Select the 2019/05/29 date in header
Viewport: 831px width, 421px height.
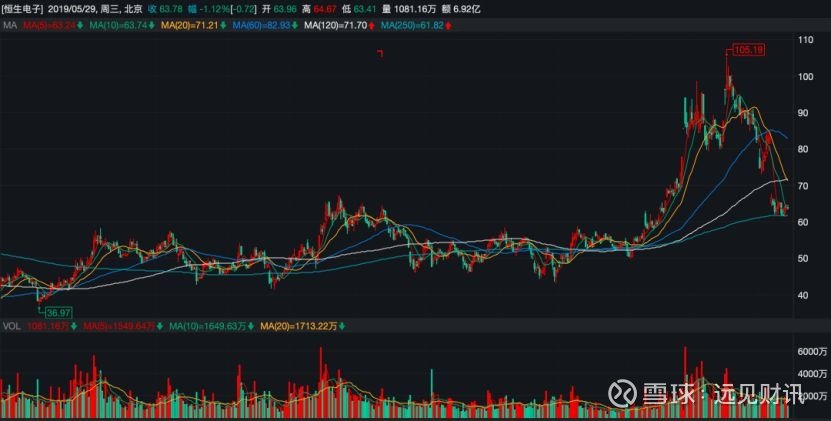coord(71,6)
